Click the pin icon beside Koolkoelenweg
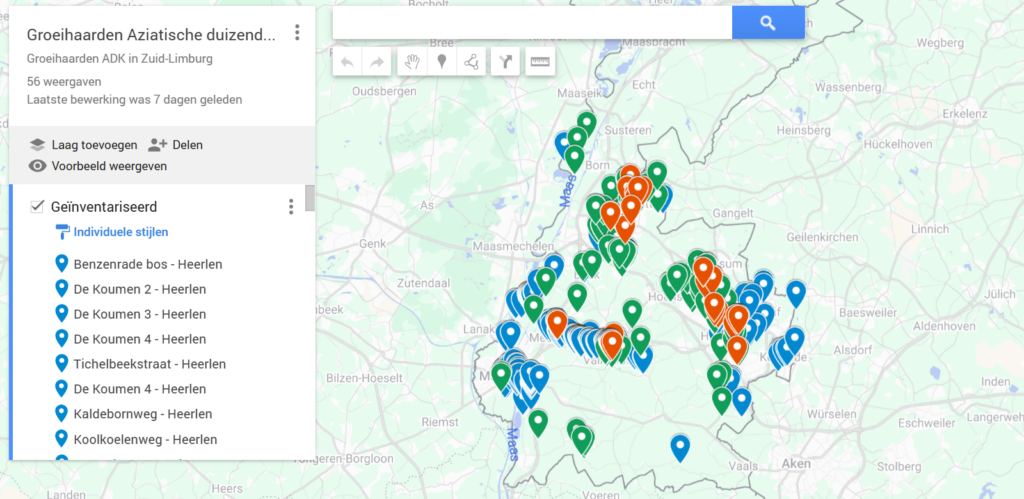1024x499 pixels. pos(62,438)
